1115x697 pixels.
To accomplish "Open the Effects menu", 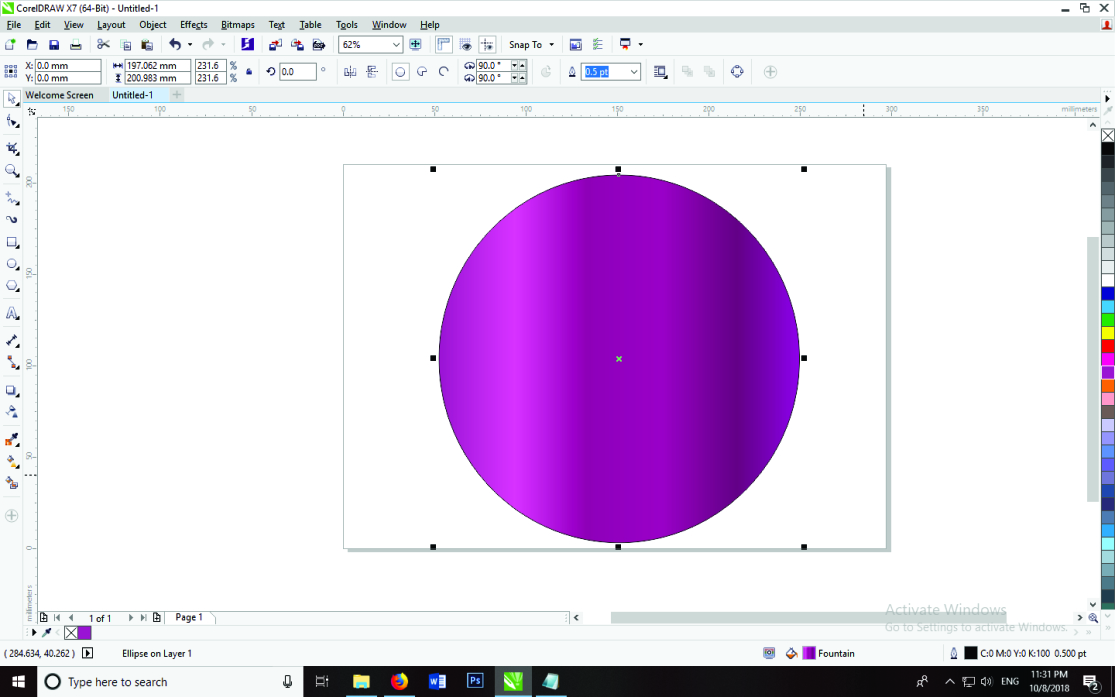I will tap(193, 25).
